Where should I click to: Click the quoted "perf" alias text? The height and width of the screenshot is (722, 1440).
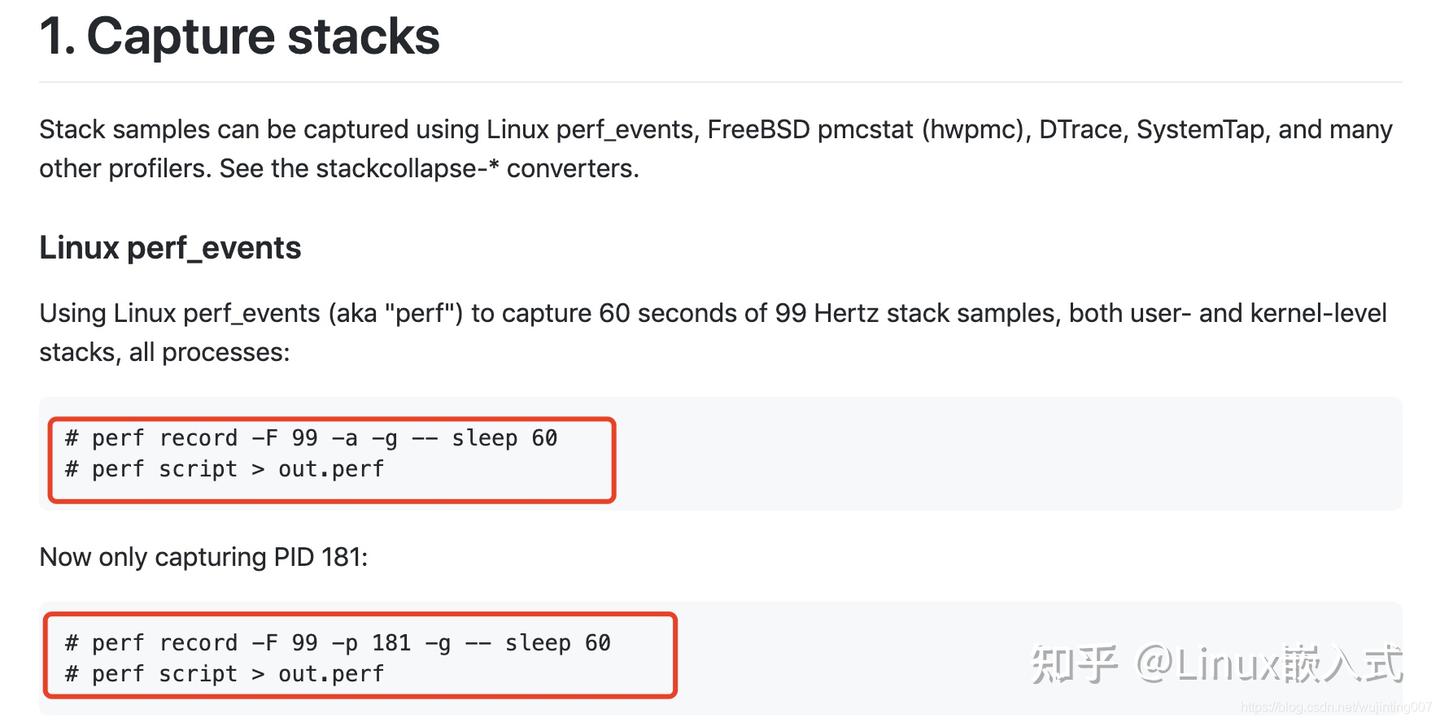coord(426,313)
